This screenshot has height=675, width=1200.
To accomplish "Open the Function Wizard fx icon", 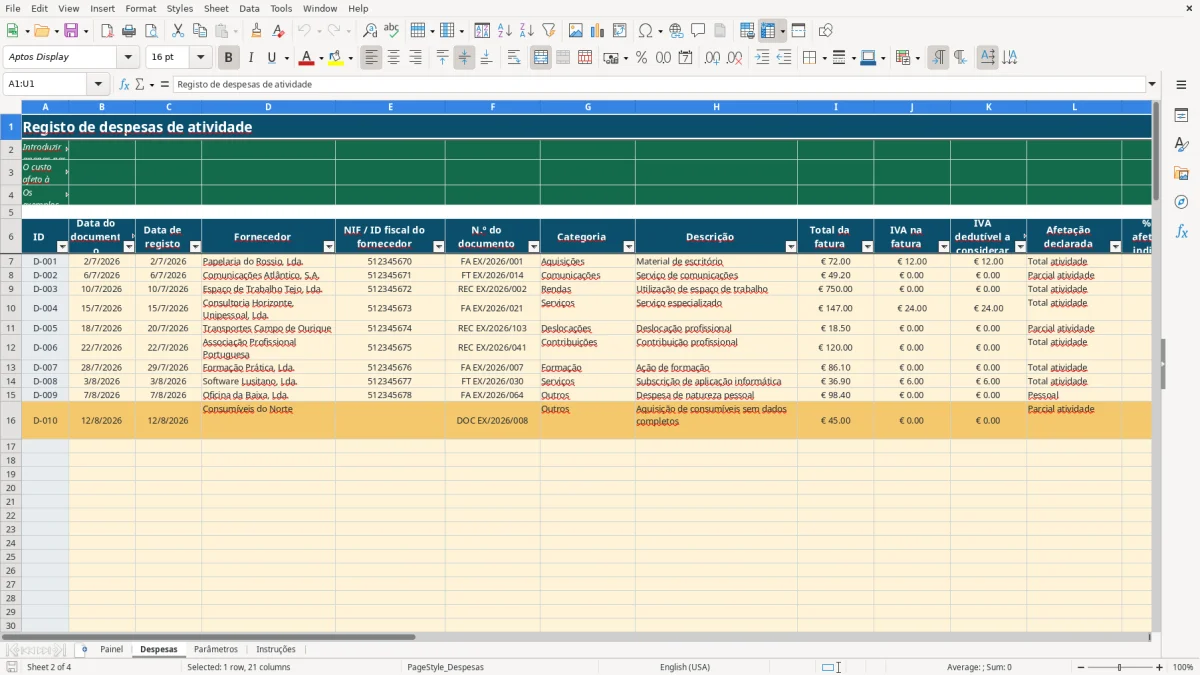I will (x=124, y=84).
